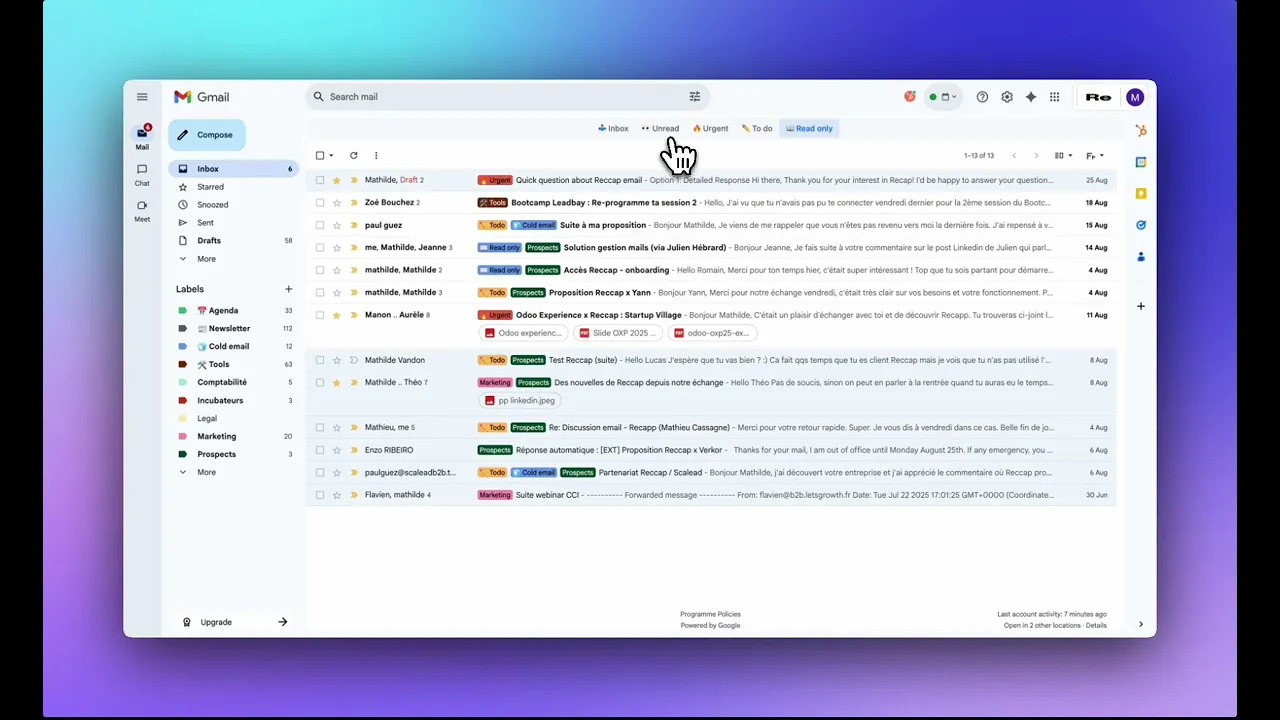Screen dimensions: 1280x720
Task: Select checkbox for paul guez email
Action: pyautogui.click(x=320, y=225)
